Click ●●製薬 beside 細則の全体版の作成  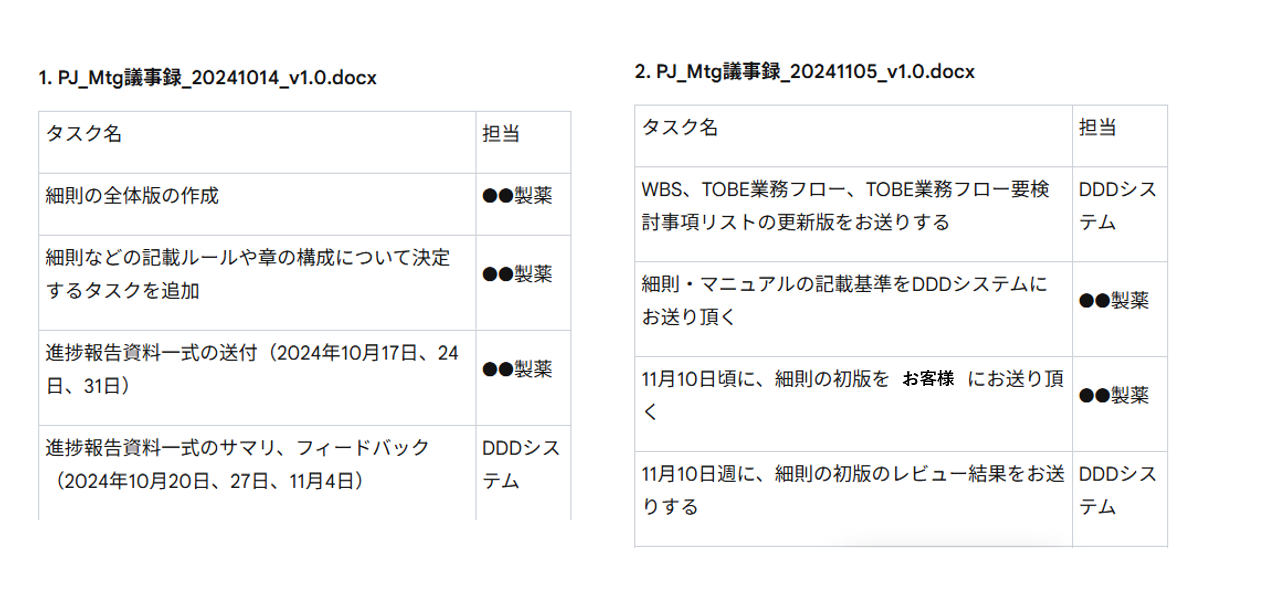[517, 196]
